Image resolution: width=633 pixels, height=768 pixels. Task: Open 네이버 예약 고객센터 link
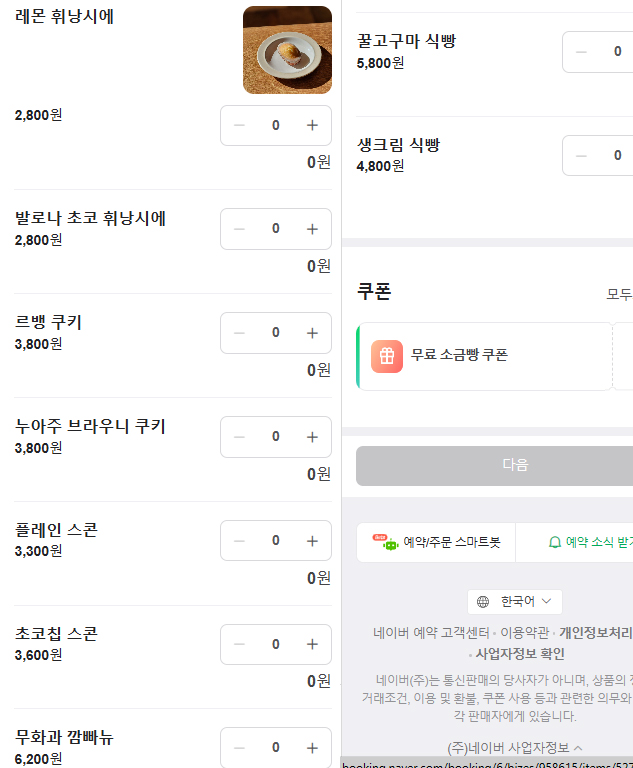pyautogui.click(x=431, y=633)
